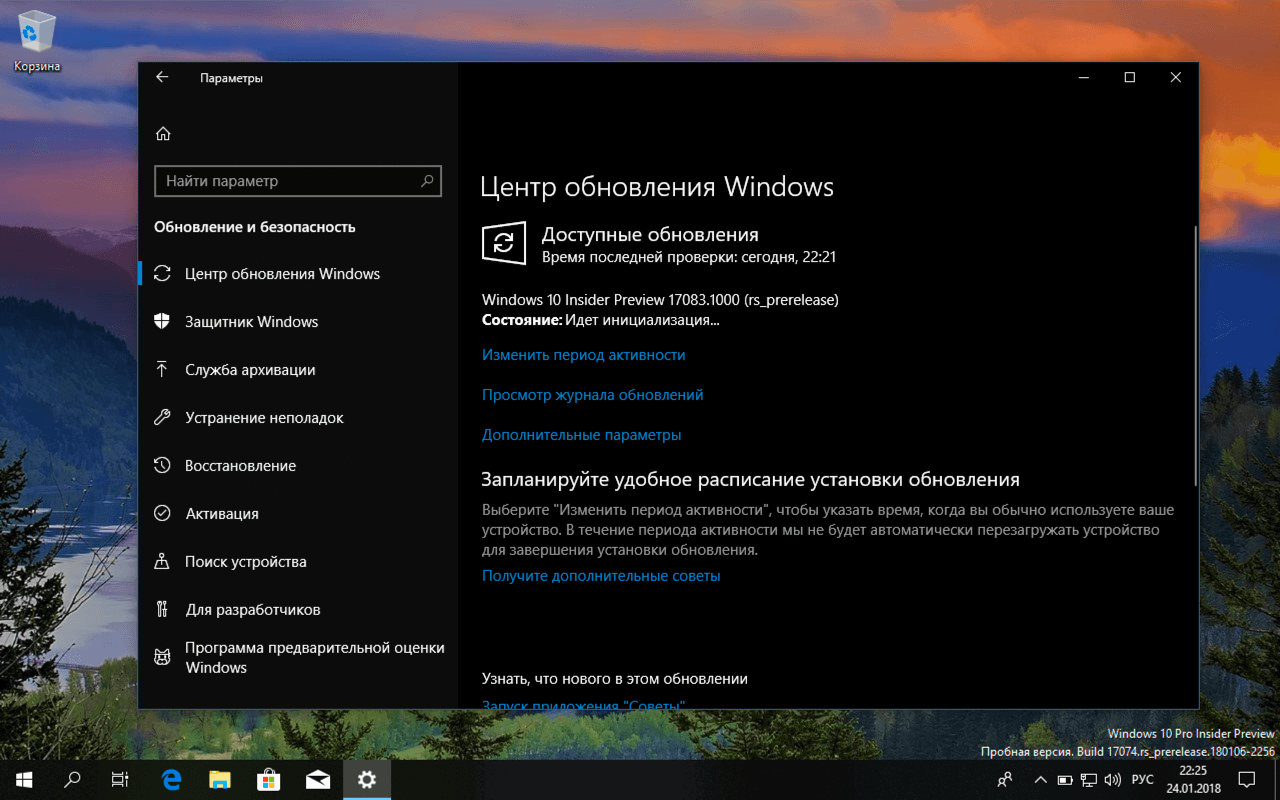
Task: Select the wrench icon for Устранение неполадок
Action: [x=162, y=418]
